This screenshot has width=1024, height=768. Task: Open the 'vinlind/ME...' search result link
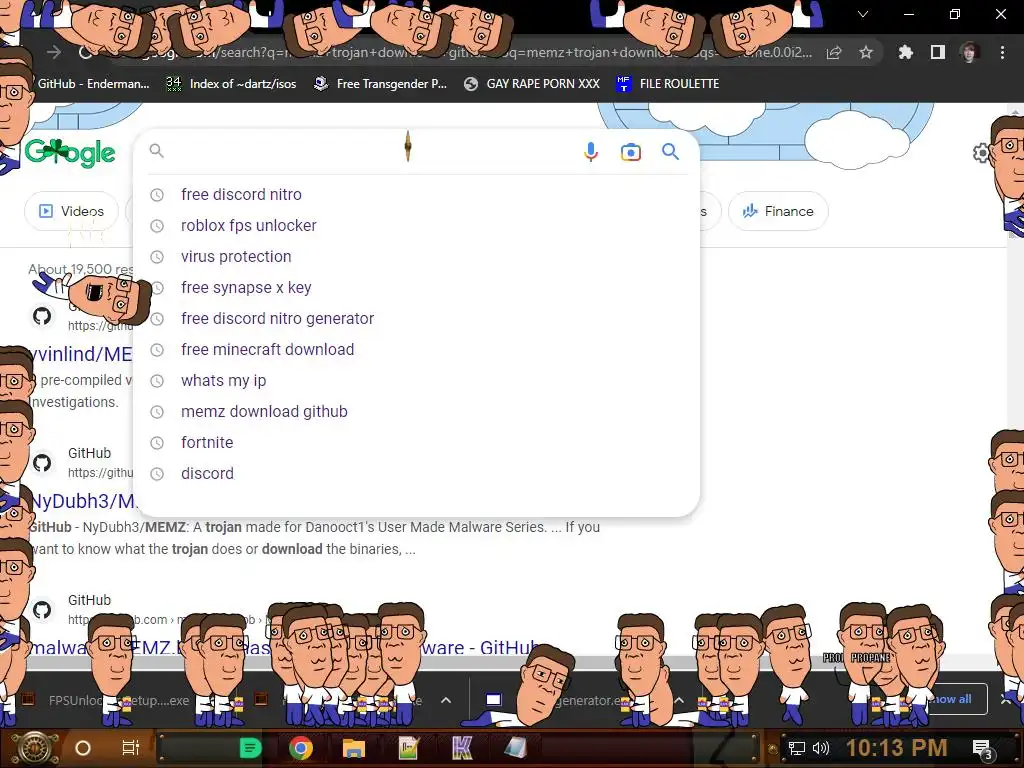pos(81,354)
